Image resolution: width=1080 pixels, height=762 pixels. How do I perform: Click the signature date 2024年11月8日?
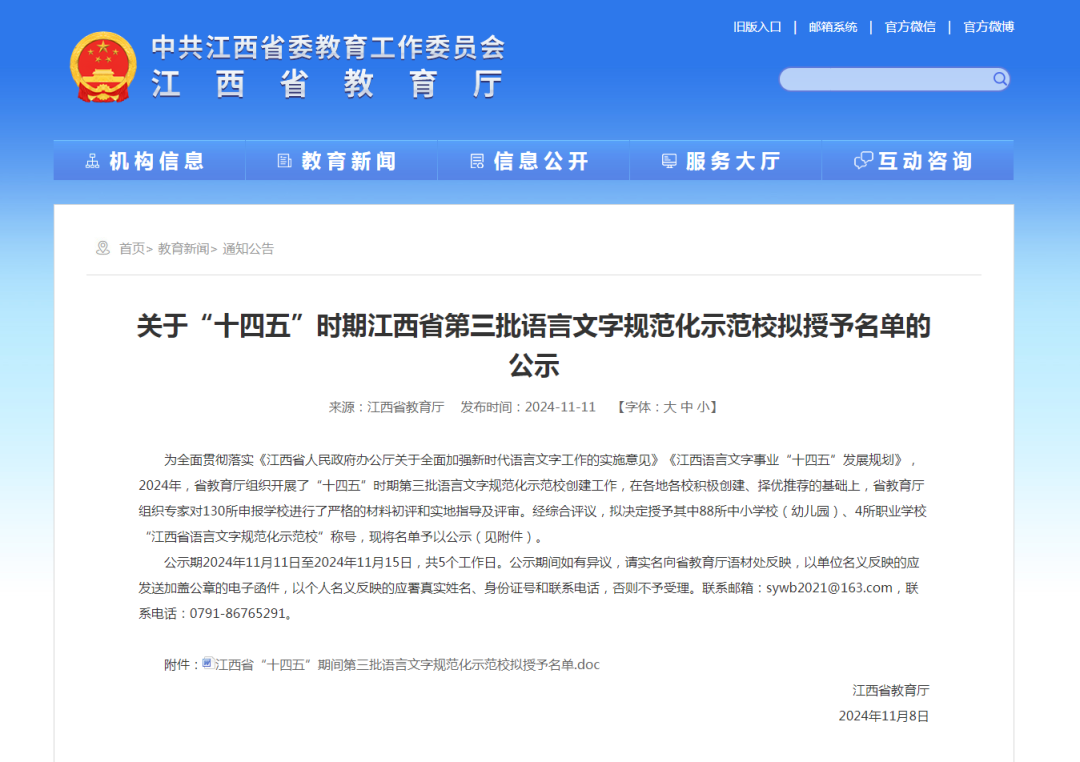pos(884,716)
